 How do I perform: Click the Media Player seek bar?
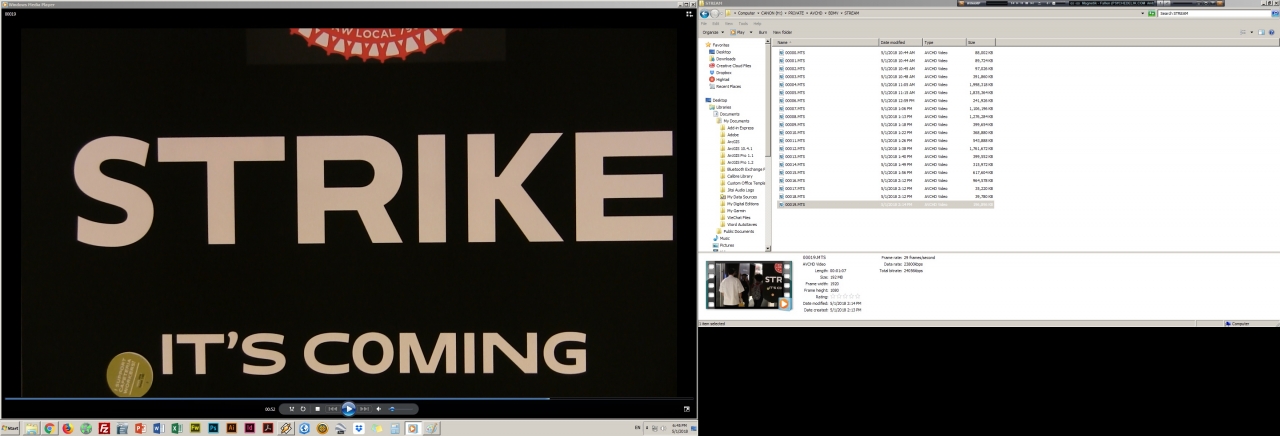(x=300, y=398)
